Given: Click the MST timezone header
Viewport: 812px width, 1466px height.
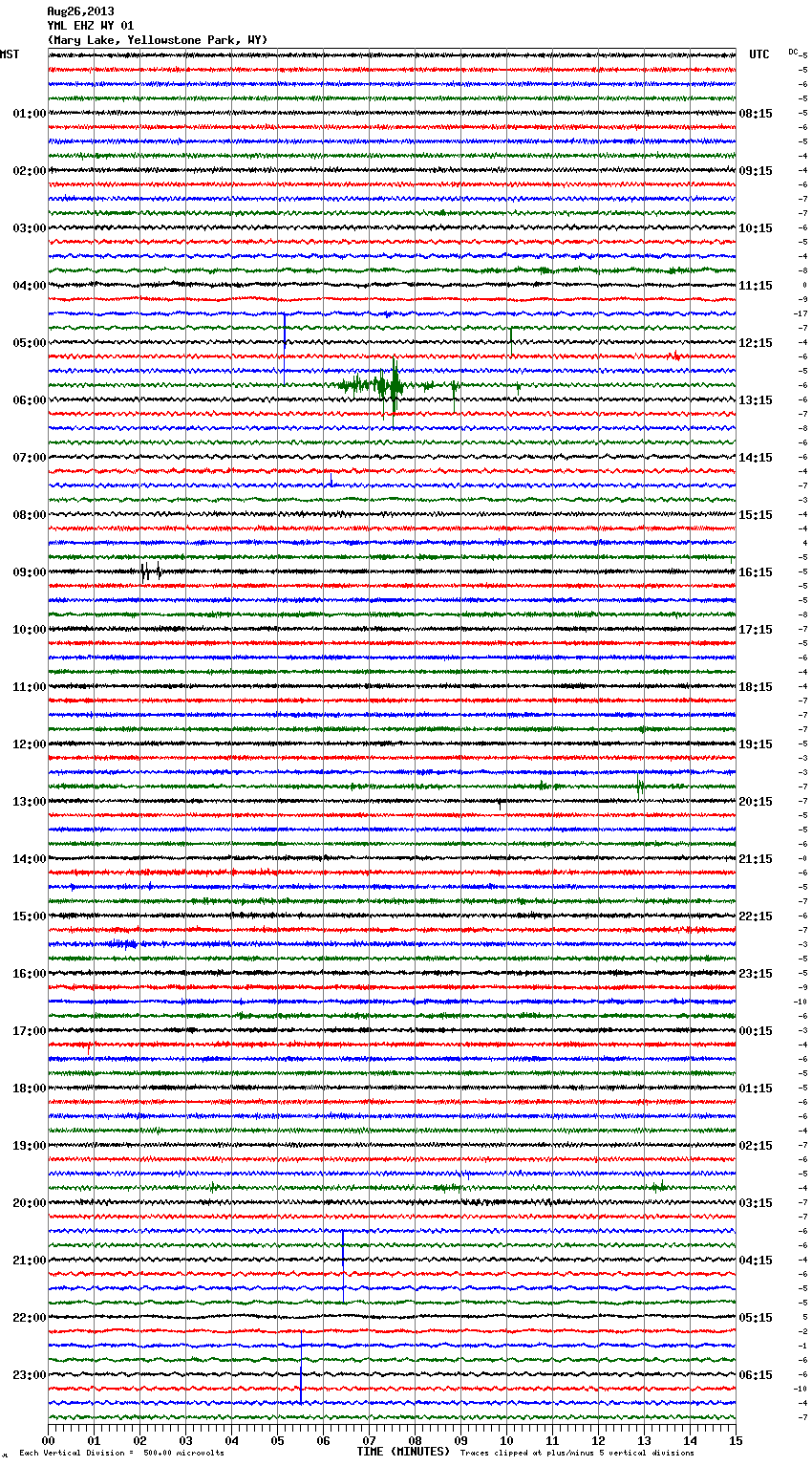Looking at the screenshot, I should click(x=10, y=54).
